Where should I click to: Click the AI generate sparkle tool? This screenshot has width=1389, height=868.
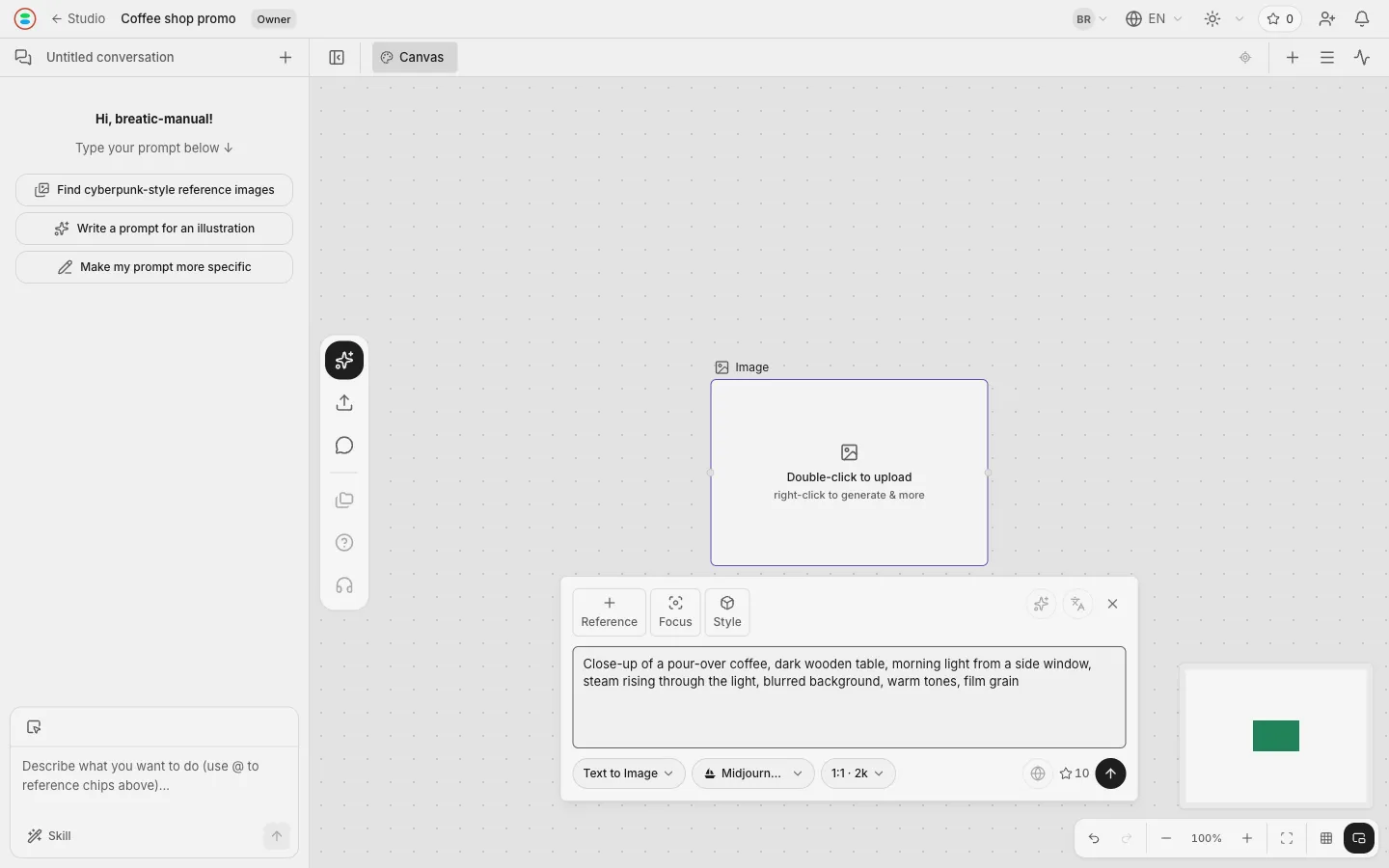tap(344, 361)
